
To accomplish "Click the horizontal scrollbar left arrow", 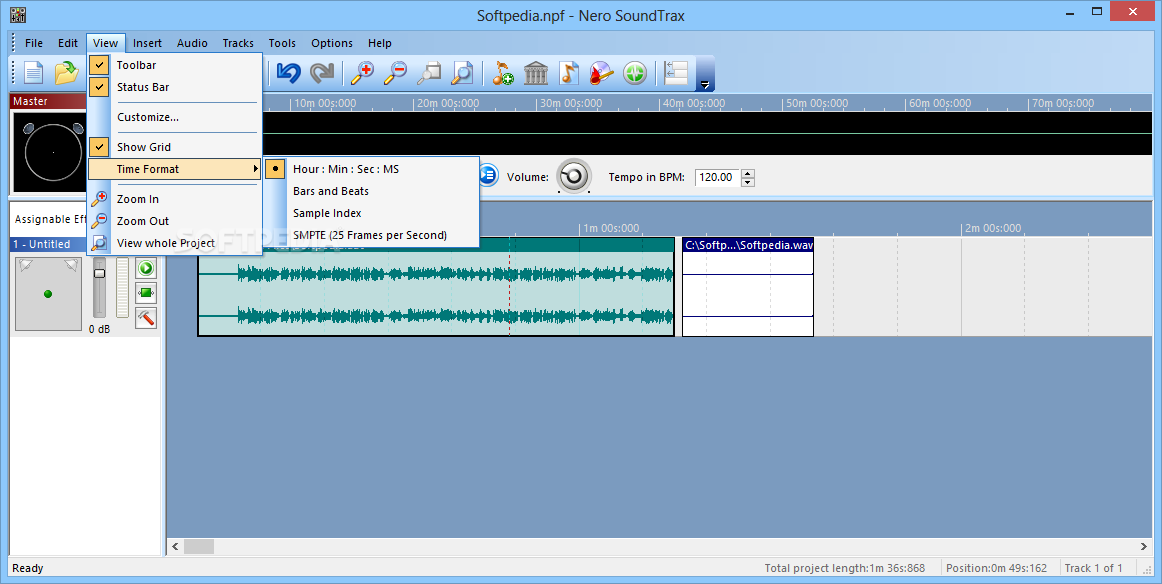I will tap(176, 546).
